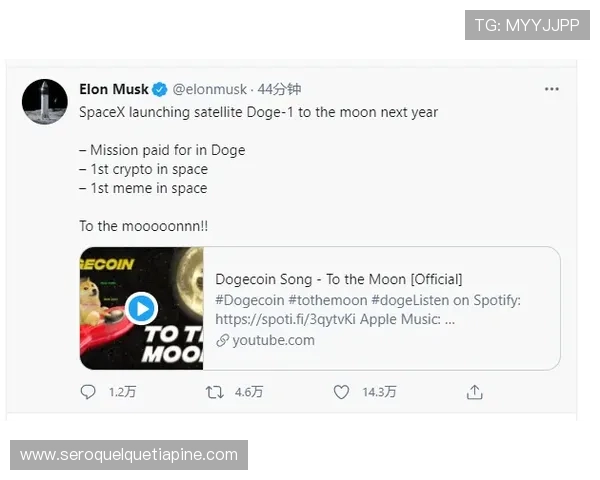Click the link chain icon beside youtube.com
Viewport: 600px width, 480px height.
coord(222,340)
